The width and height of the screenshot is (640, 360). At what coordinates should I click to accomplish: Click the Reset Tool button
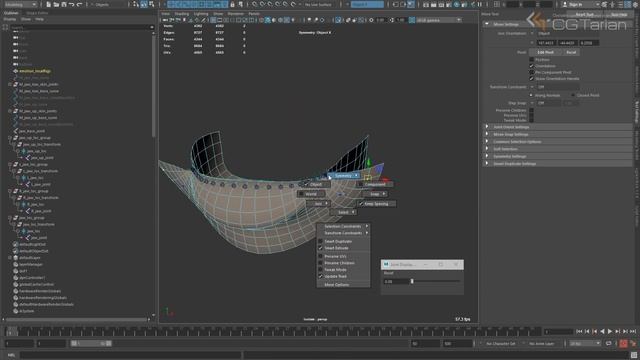coord(584,15)
